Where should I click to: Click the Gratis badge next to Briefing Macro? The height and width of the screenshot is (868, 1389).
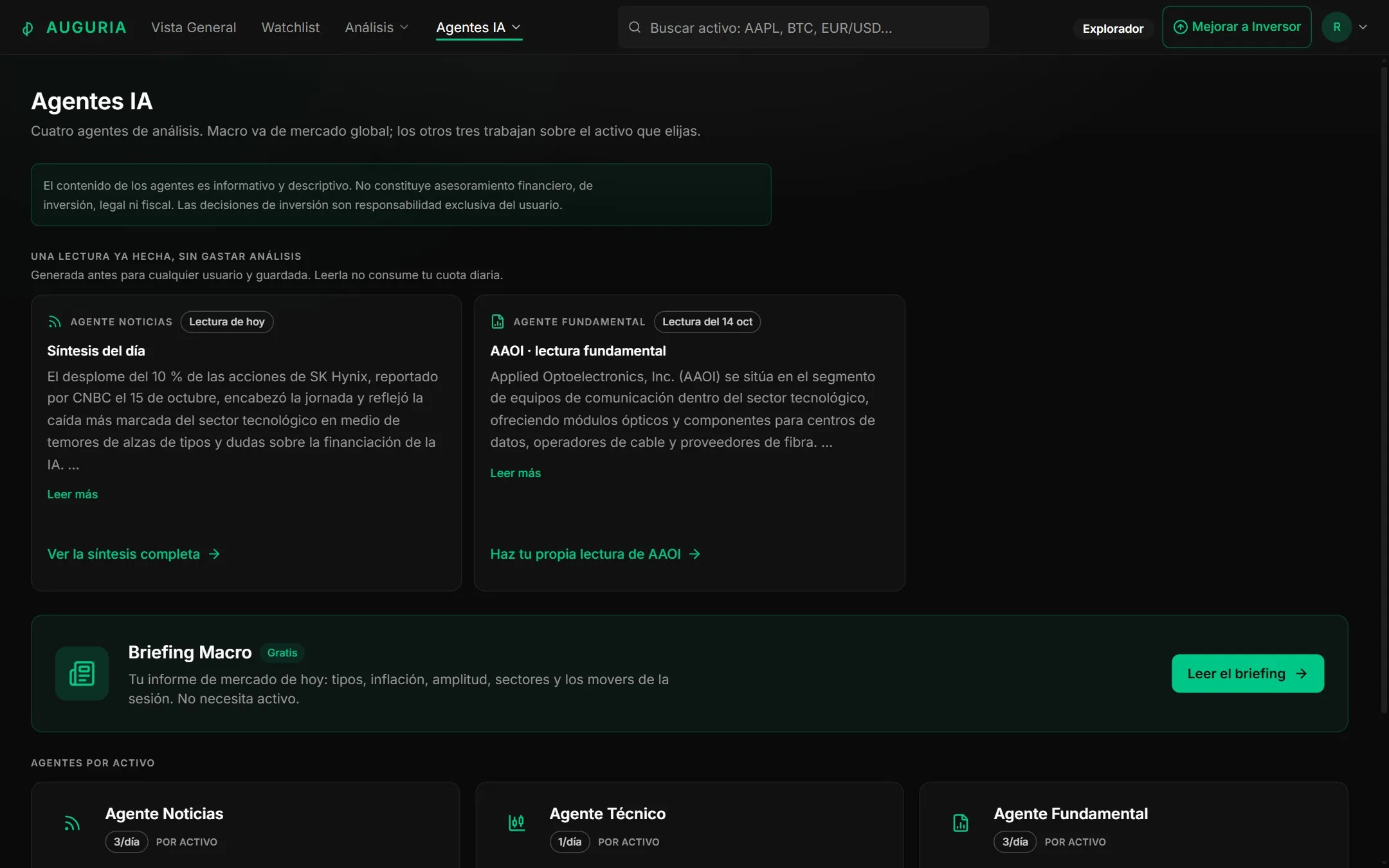pyautogui.click(x=282, y=653)
